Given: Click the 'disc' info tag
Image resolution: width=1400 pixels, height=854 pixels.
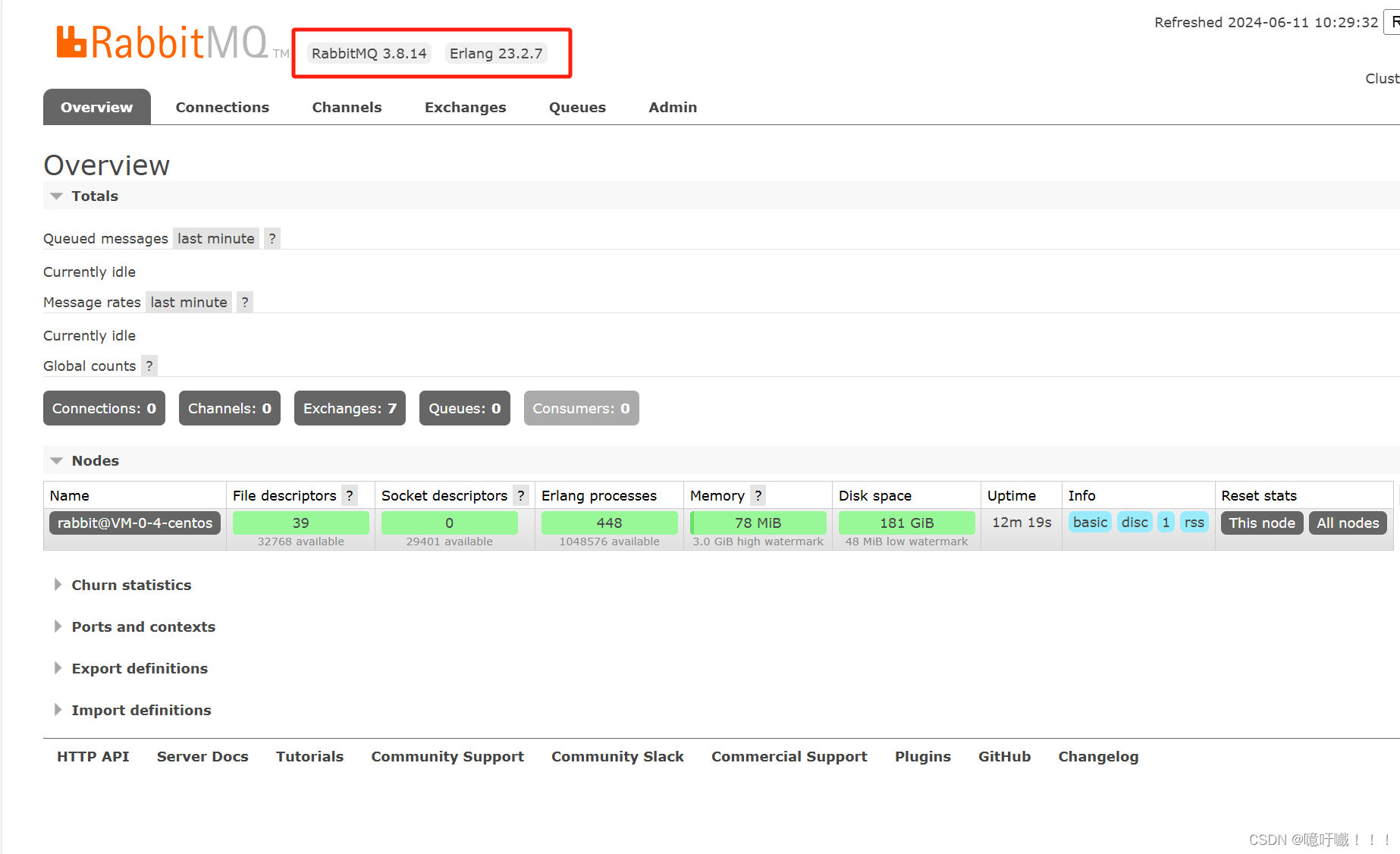Looking at the screenshot, I should 1135,522.
